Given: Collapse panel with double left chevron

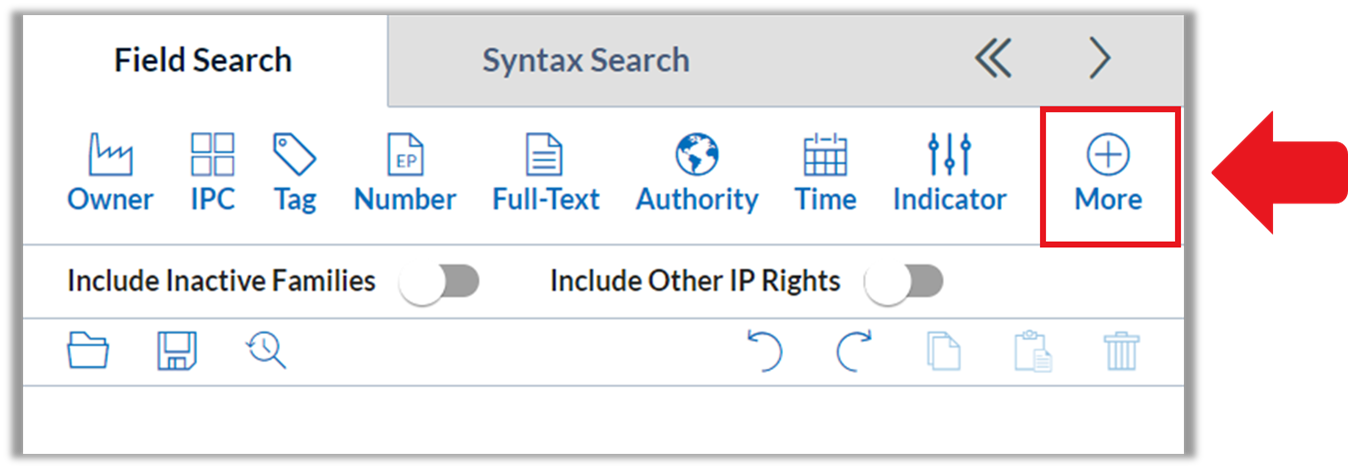Looking at the screenshot, I should (993, 60).
